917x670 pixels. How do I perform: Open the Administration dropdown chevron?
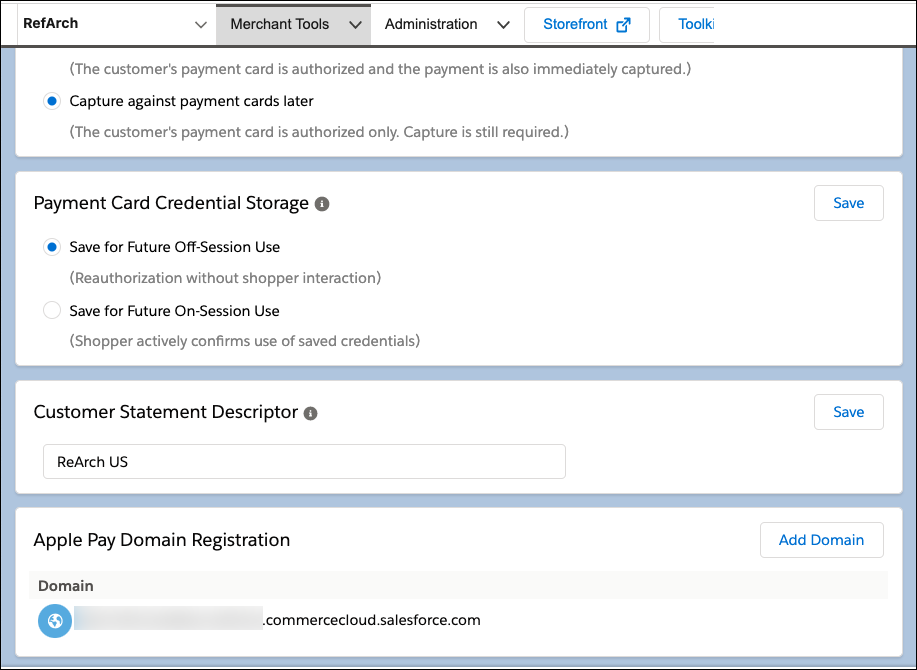[x=503, y=24]
